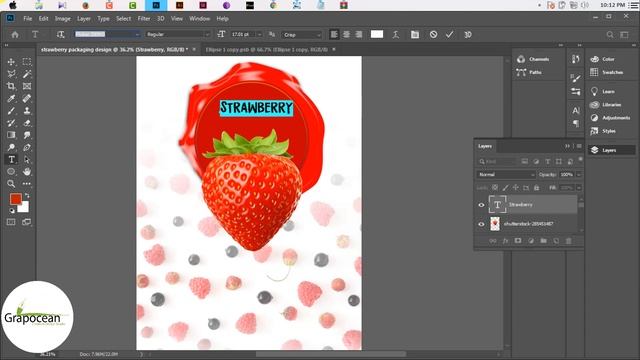Viewport: 640px width, 360px height.
Task: Open the layer Opacity dropdown arrow
Action: click(579, 175)
